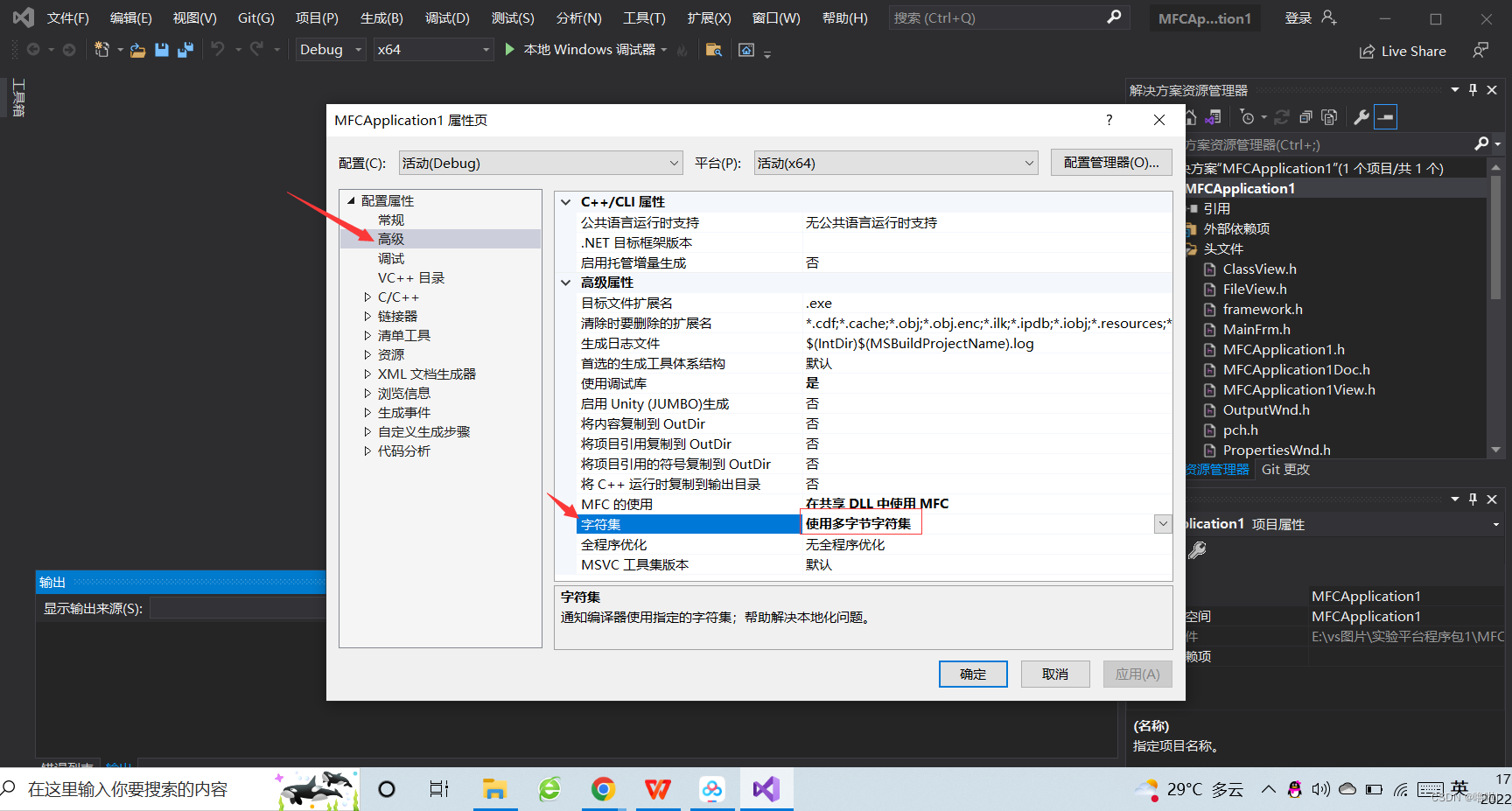
Task: Start local Windows debugger green play
Action: pos(509,50)
